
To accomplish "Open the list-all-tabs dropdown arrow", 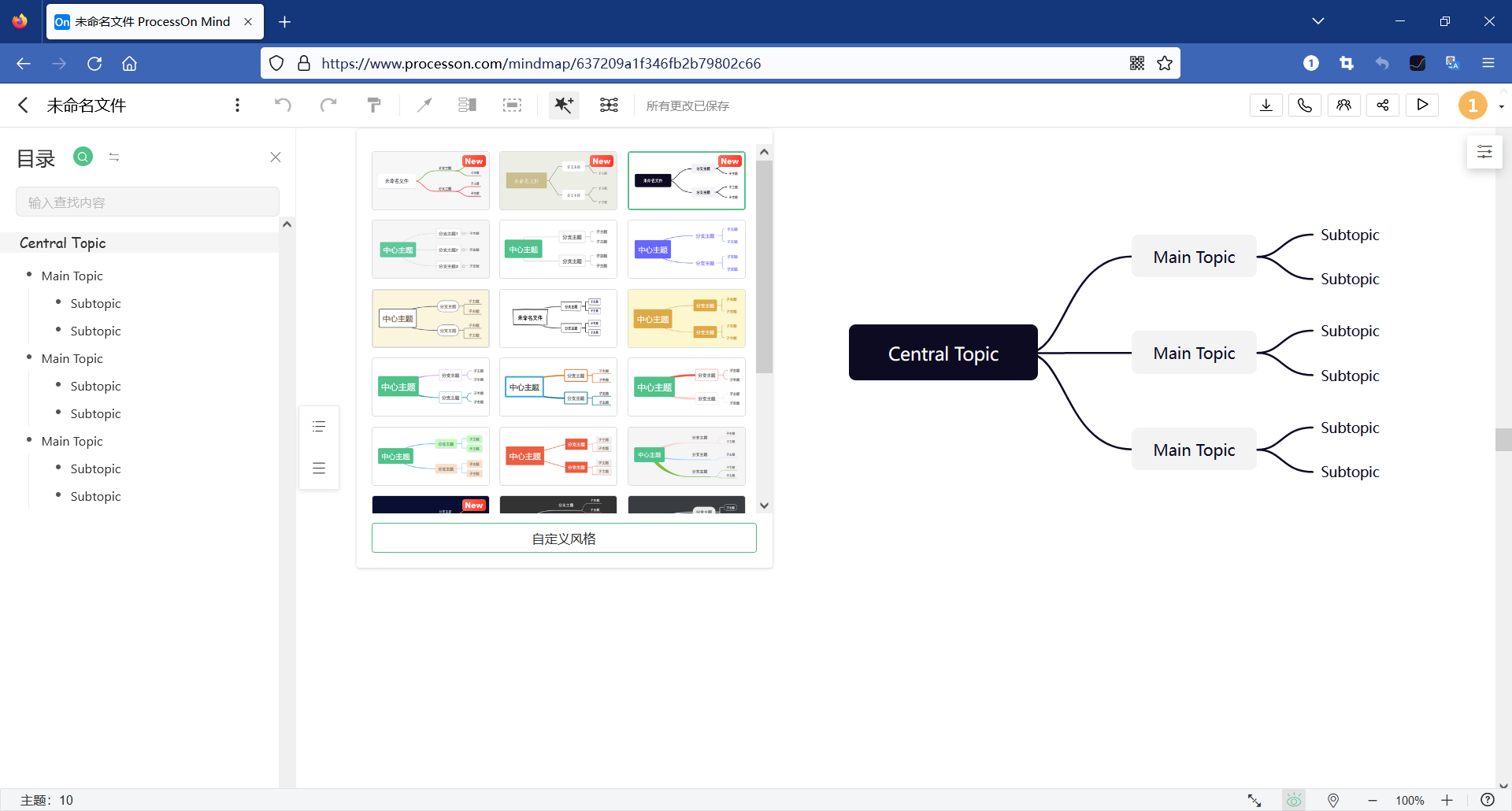I will (x=1318, y=21).
